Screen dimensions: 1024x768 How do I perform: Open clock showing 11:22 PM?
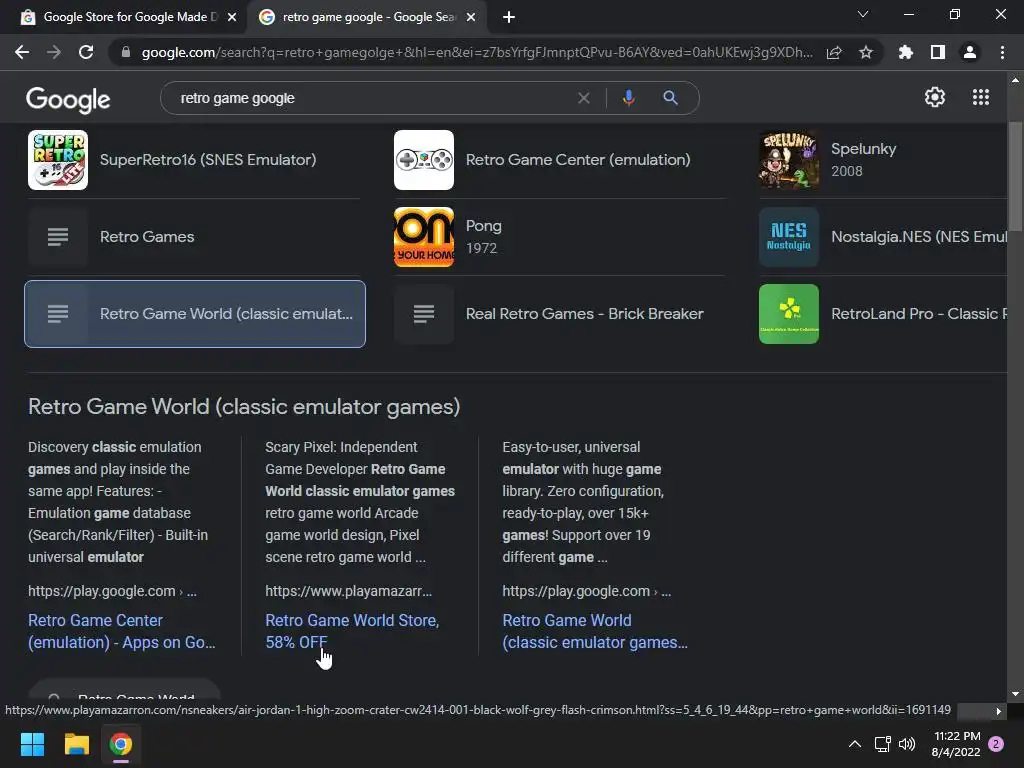956,744
